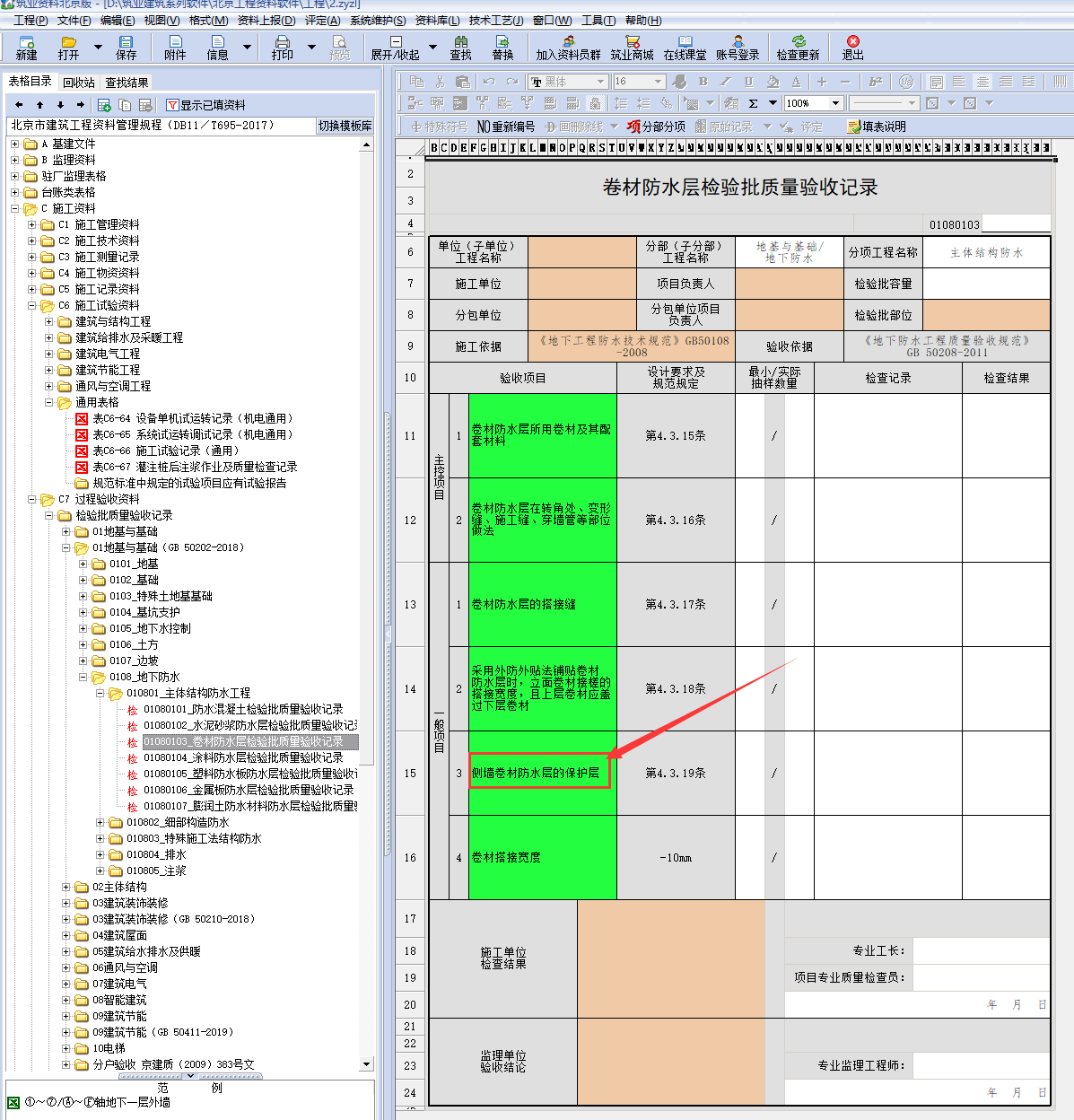The height and width of the screenshot is (1120, 1074).
Task: Open the 编辑(E) menu
Action: (x=118, y=20)
